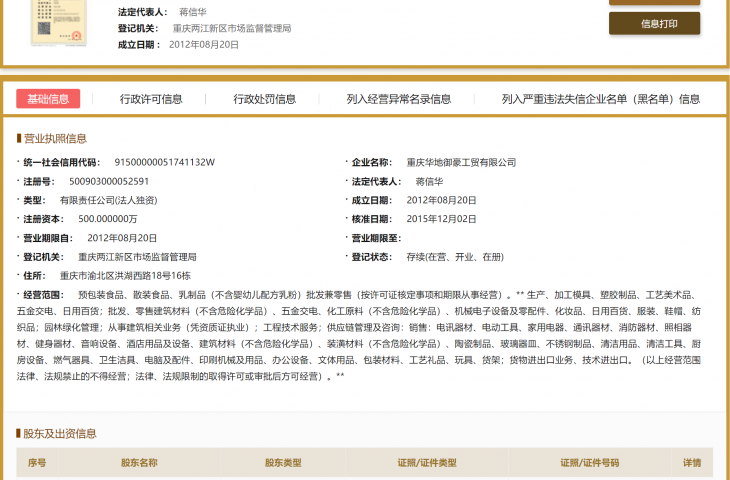Viewport: 730px width, 480px height.
Task: Click registration number 500903000052591
Action: [x=109, y=182]
